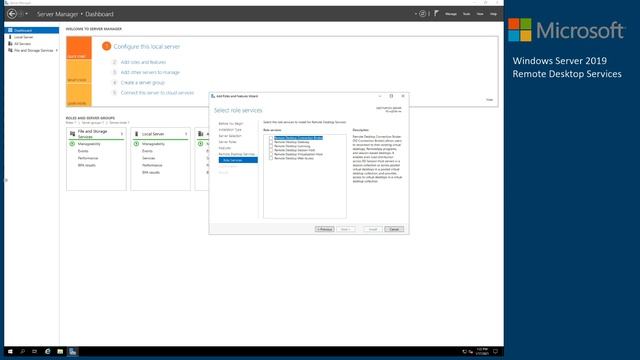Select Role Services wizard step
The image size is (640, 360).
(238, 160)
